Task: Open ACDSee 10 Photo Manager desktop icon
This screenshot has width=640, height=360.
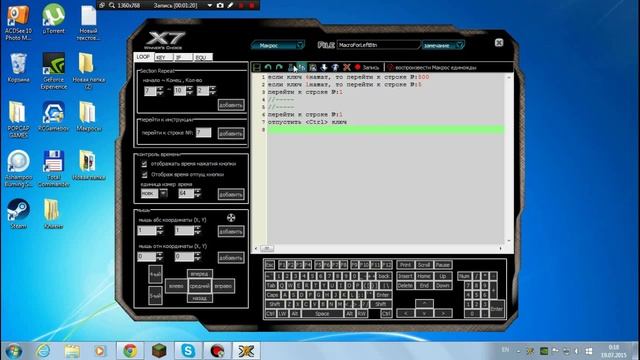Action: pyautogui.click(x=18, y=22)
